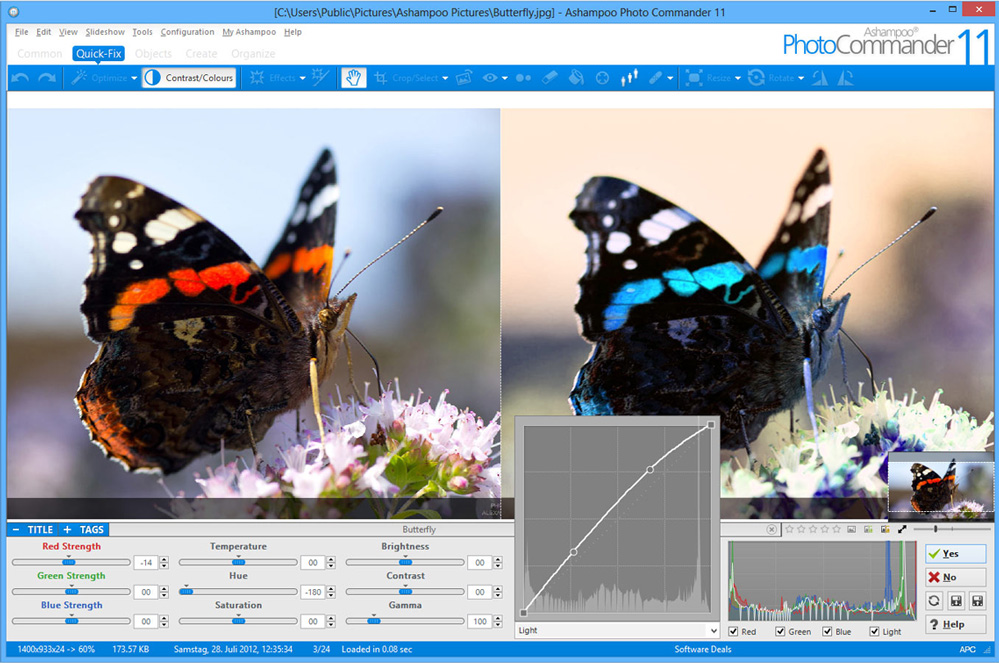Click the paint bucket fill icon
This screenshot has width=999, height=663.
(x=576, y=78)
